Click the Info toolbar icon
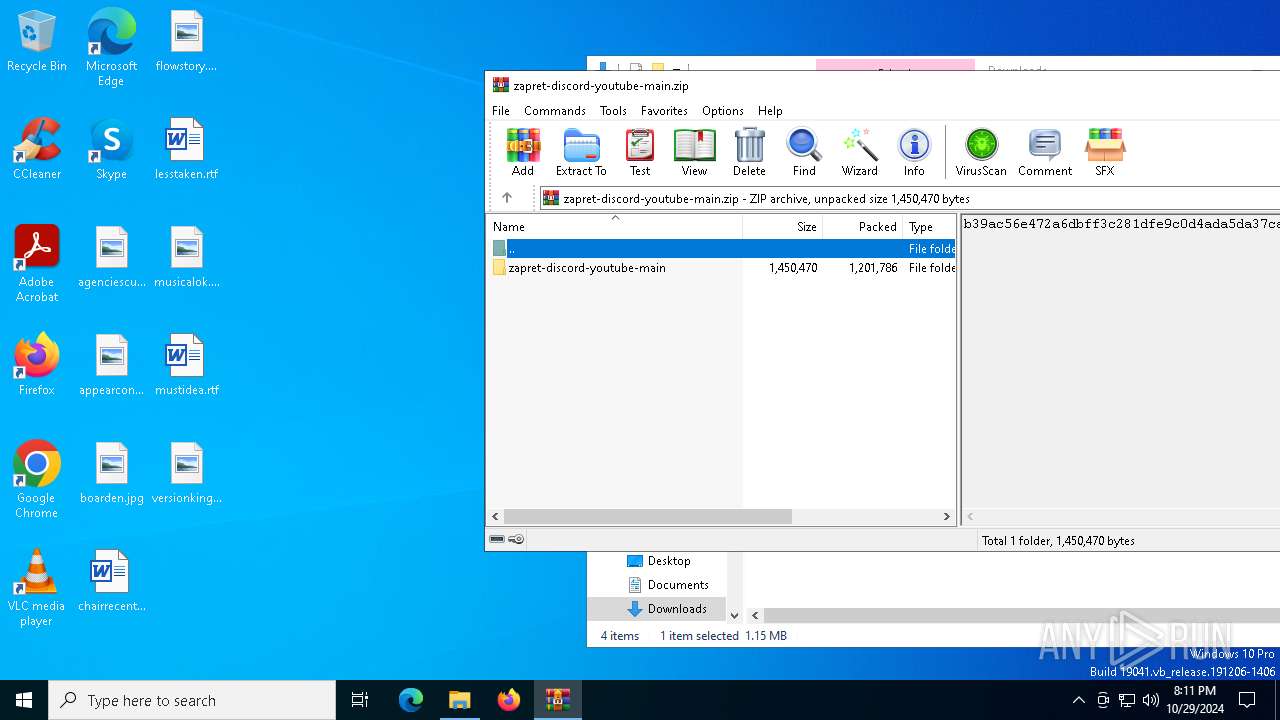1280x720 pixels. (x=914, y=152)
